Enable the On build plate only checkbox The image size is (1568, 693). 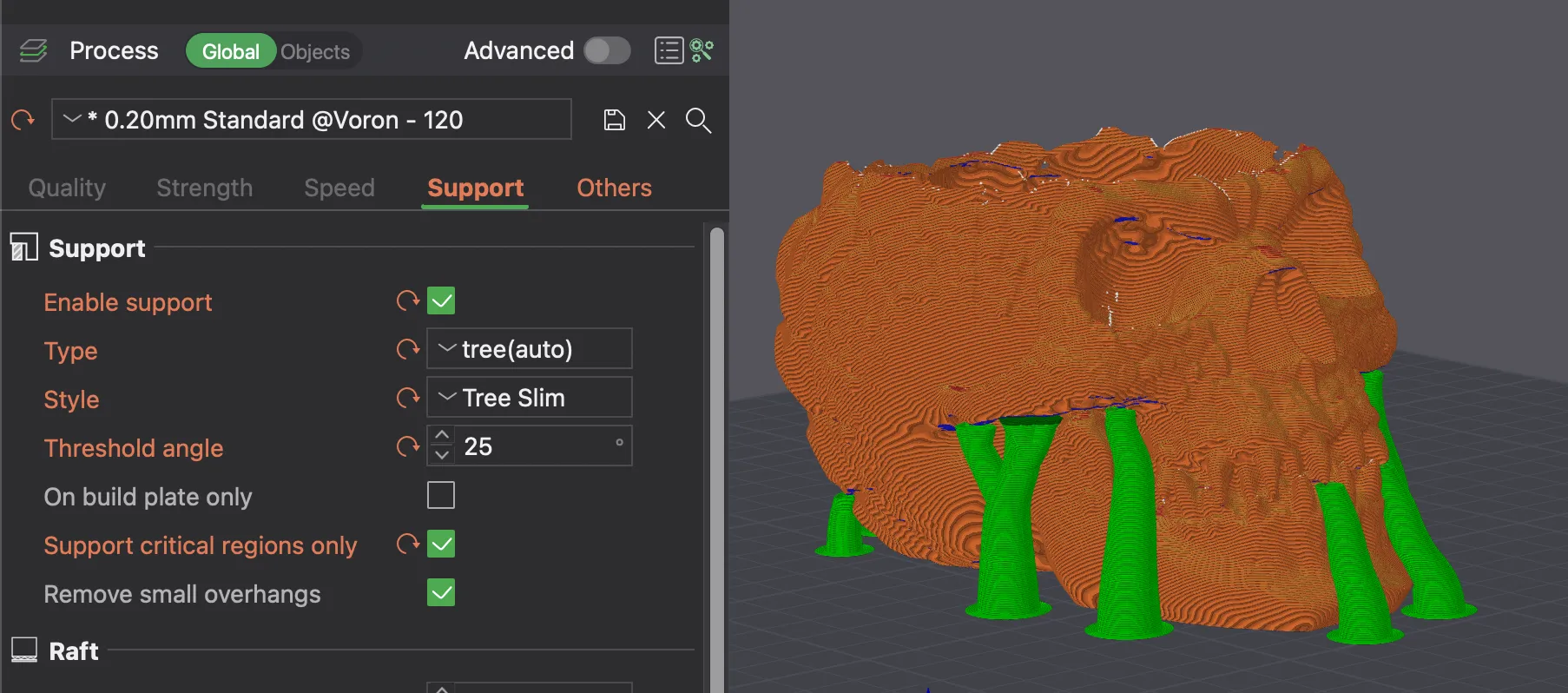click(441, 496)
